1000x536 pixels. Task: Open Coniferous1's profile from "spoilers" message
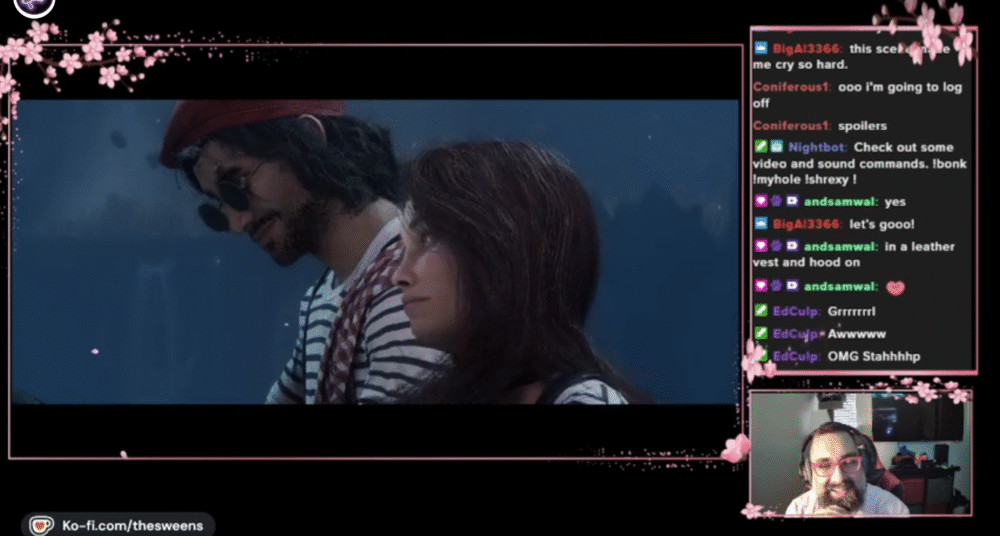tap(791, 127)
